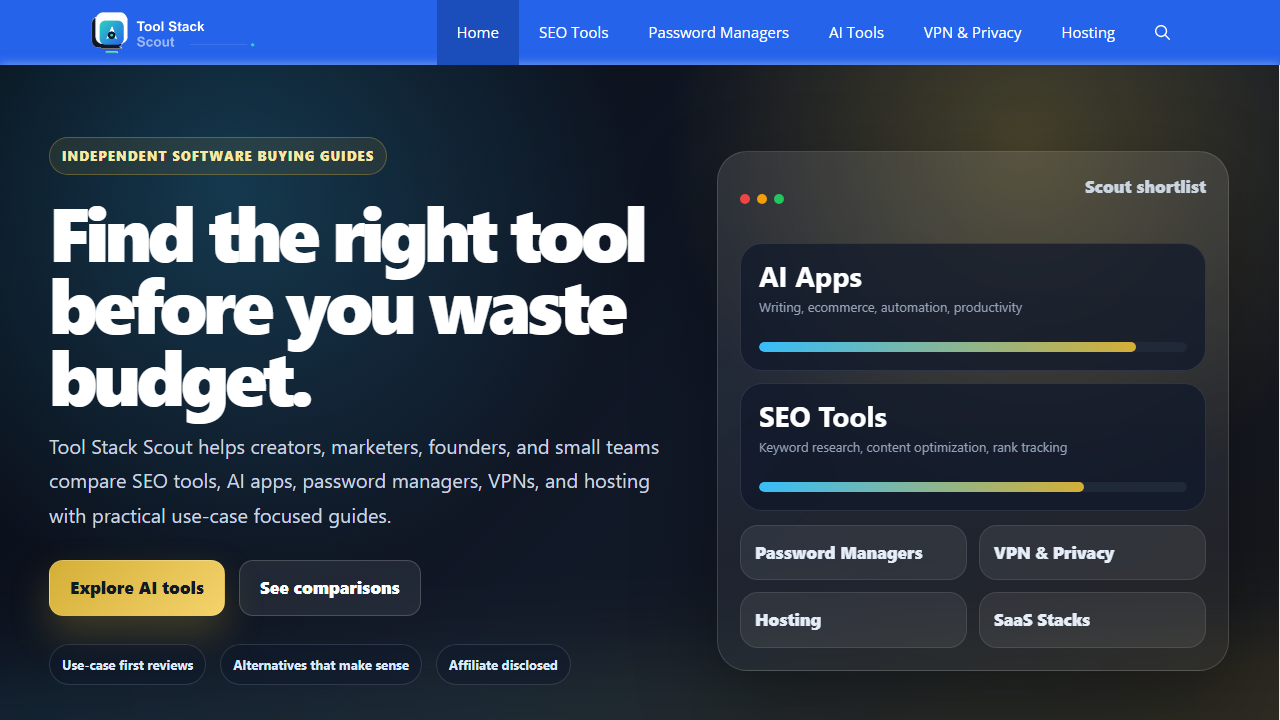Go to Hosting in navigation bar

coord(1088,32)
